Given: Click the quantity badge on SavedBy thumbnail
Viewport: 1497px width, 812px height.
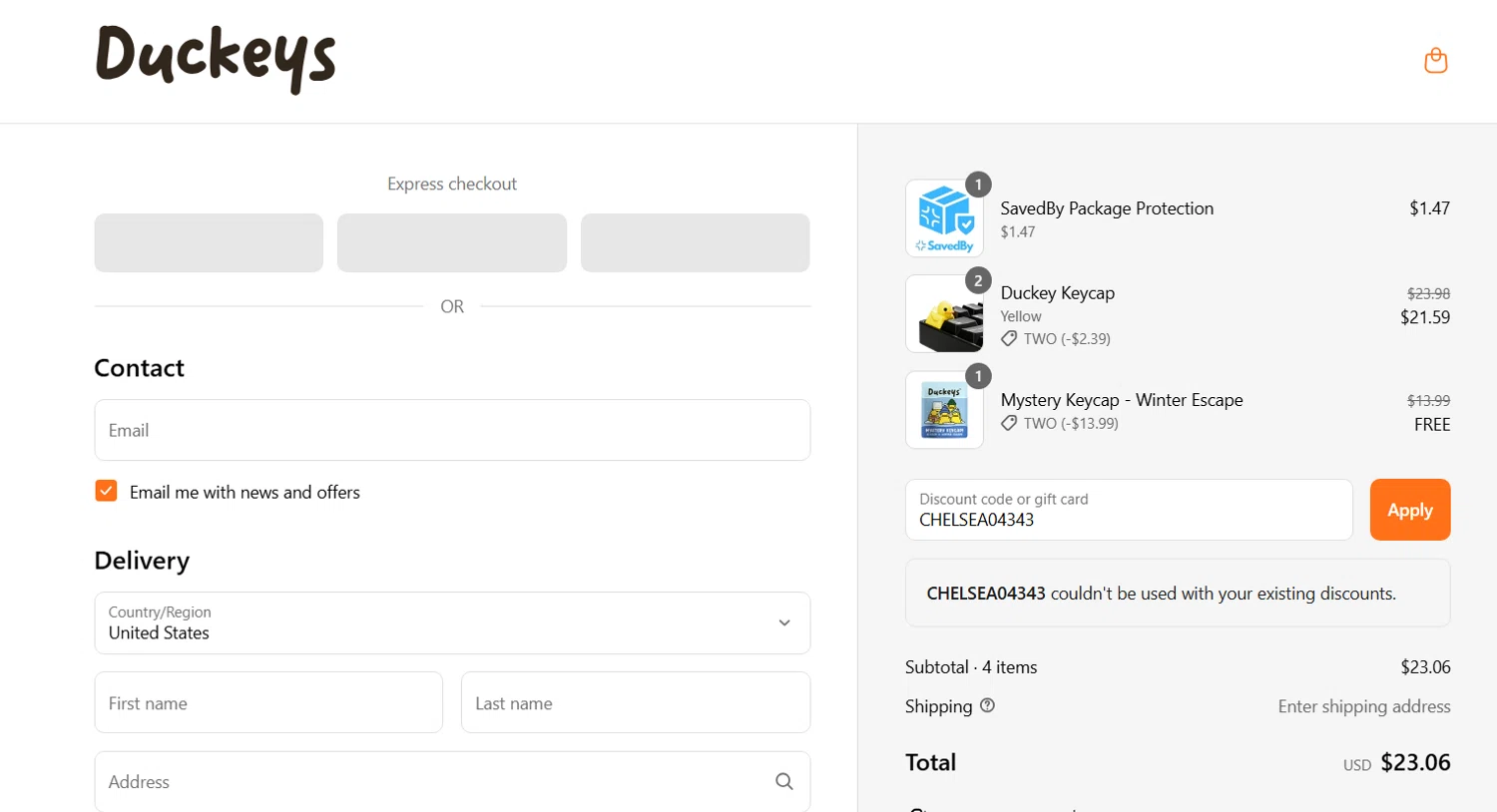Looking at the screenshot, I should [978, 185].
